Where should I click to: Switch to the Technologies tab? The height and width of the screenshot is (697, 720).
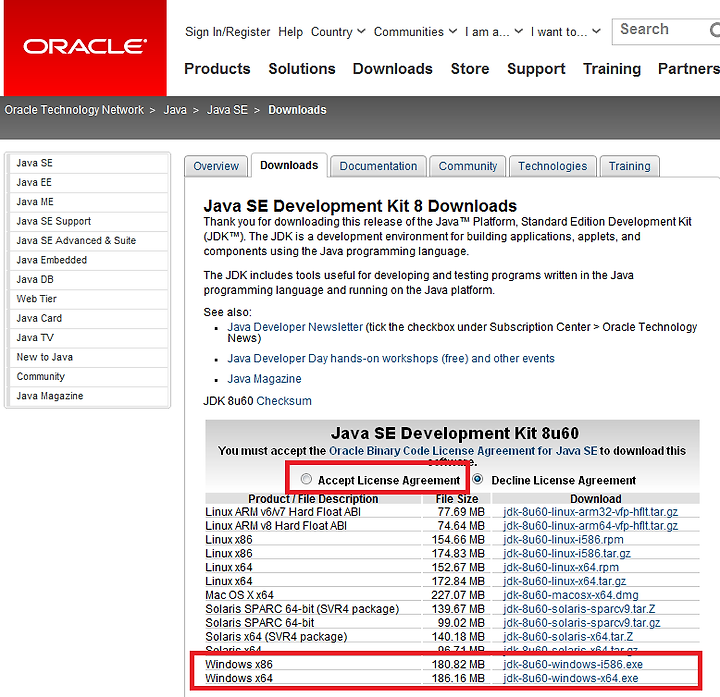click(552, 166)
